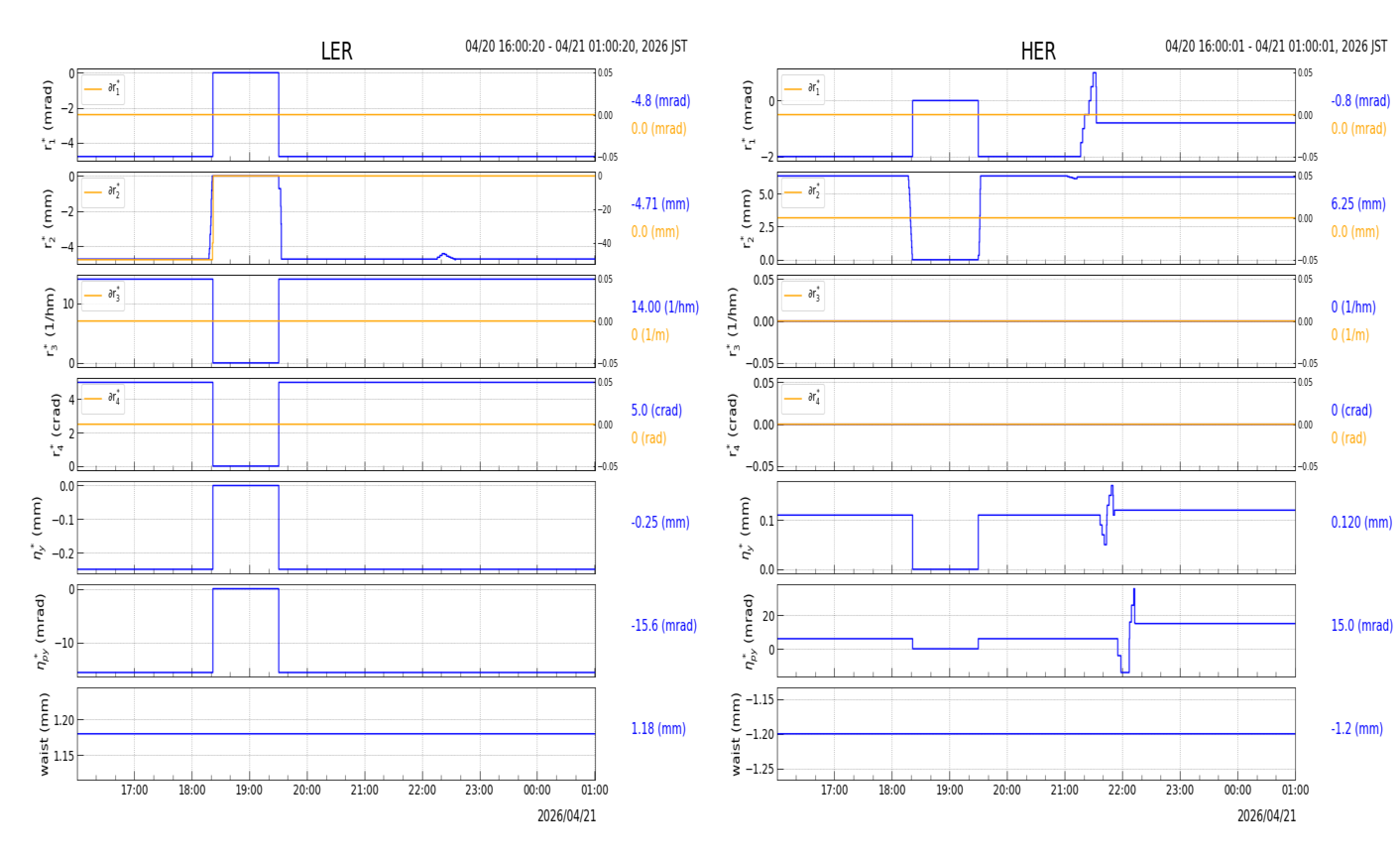Viewport: 1400px width, 857px height.
Task: Click the 00:00 tick under LER plots
Action: click(537, 791)
